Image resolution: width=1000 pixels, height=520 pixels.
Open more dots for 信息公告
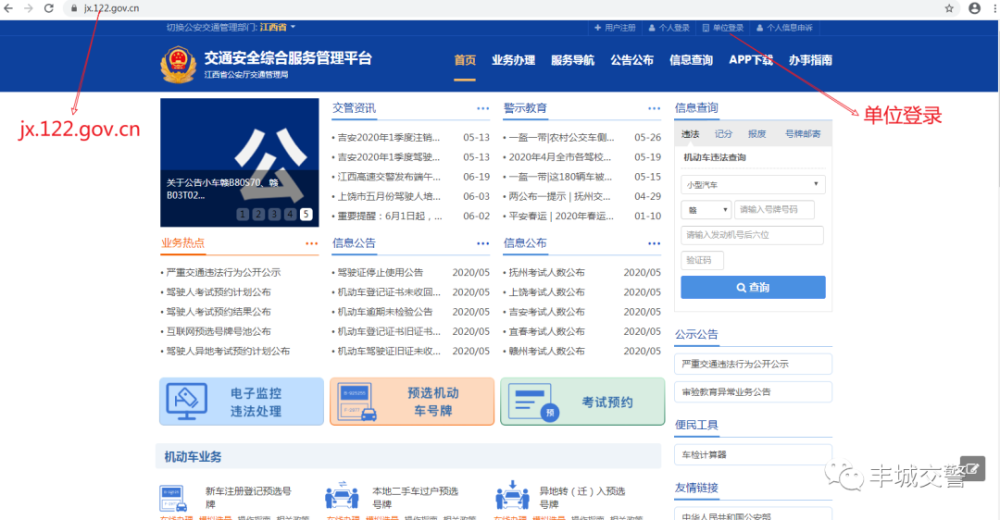(x=483, y=244)
